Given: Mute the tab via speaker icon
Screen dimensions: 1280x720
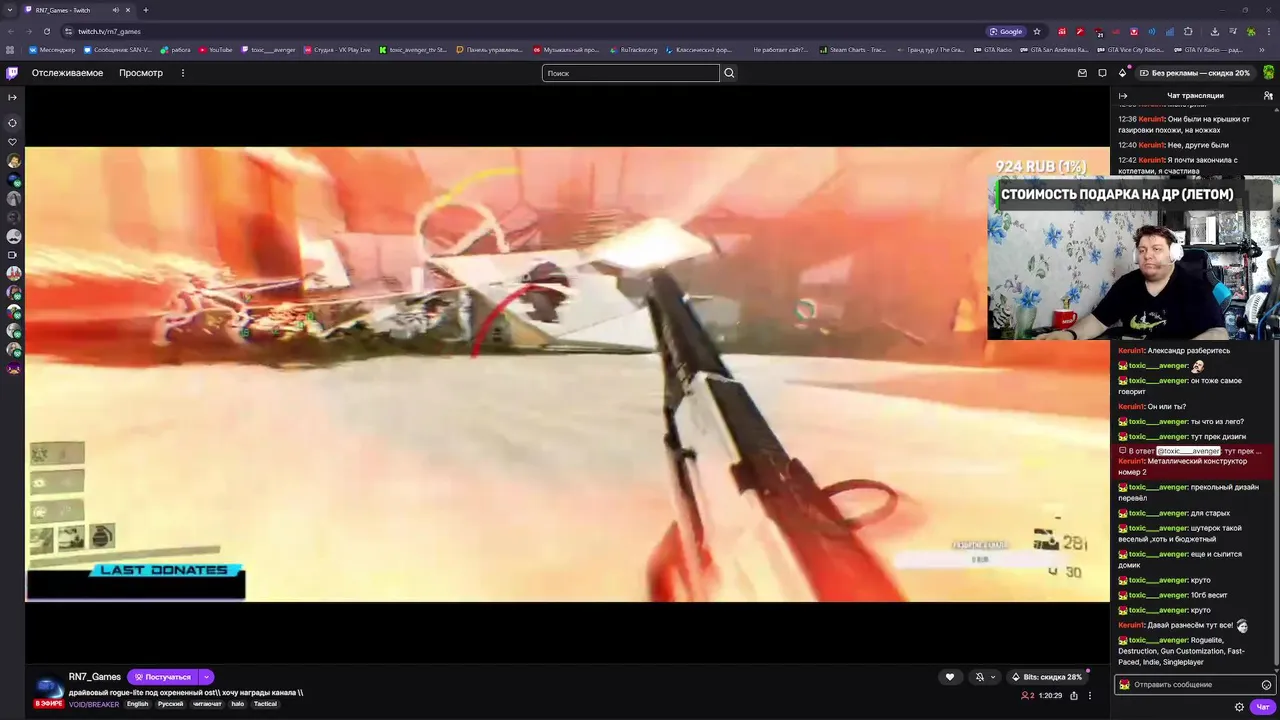Looking at the screenshot, I should (x=115, y=10).
